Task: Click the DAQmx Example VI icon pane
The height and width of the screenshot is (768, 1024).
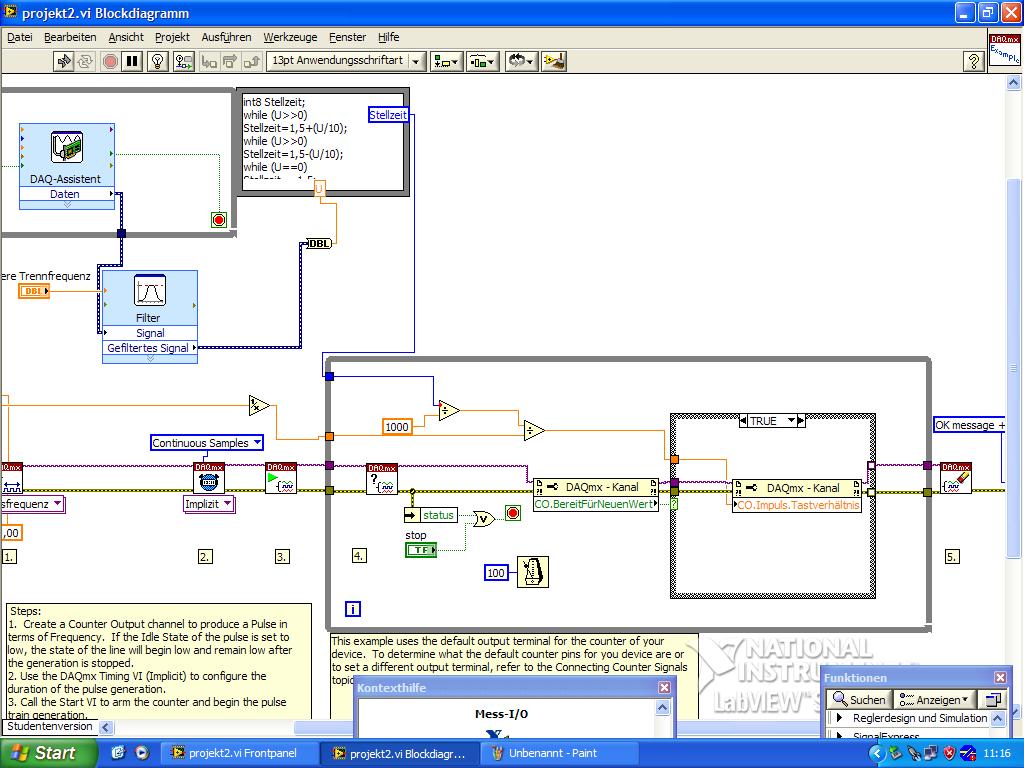Action: coord(1004,50)
